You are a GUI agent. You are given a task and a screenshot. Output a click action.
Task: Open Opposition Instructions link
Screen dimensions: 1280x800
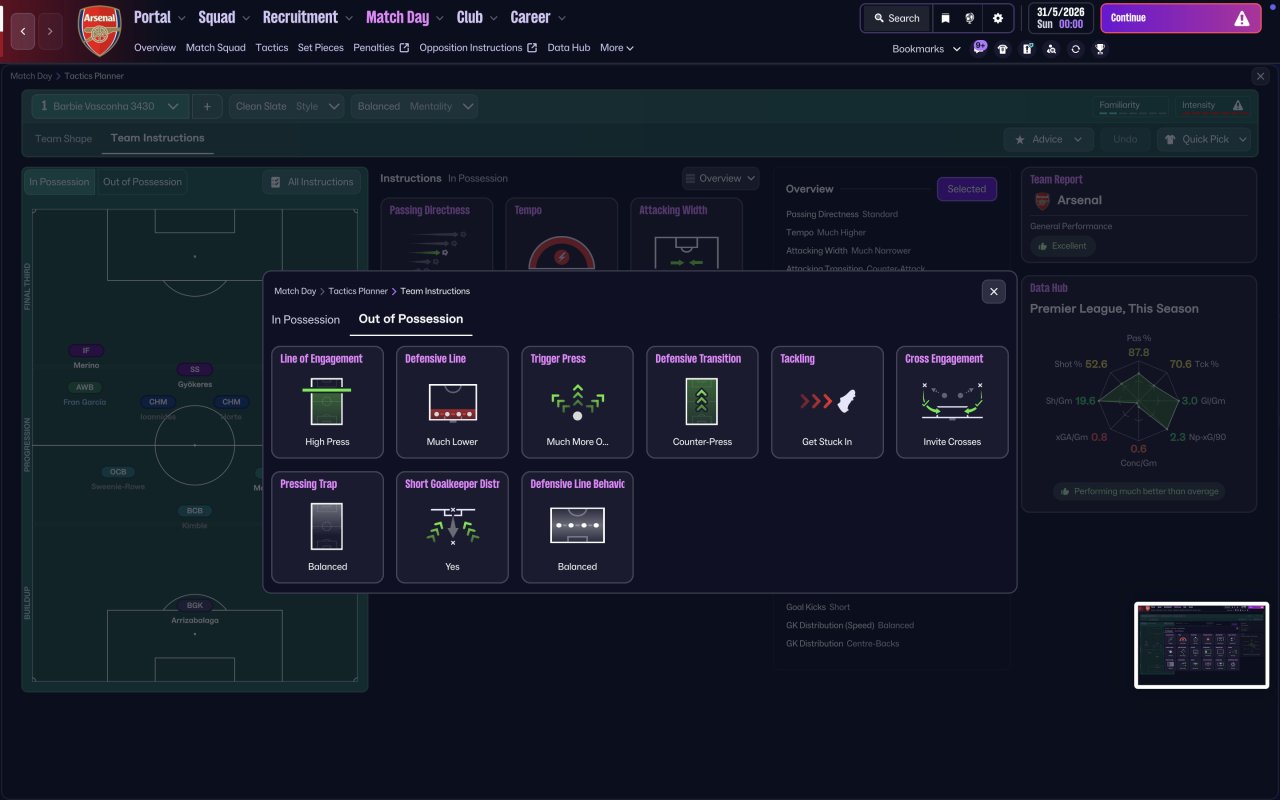(x=478, y=47)
